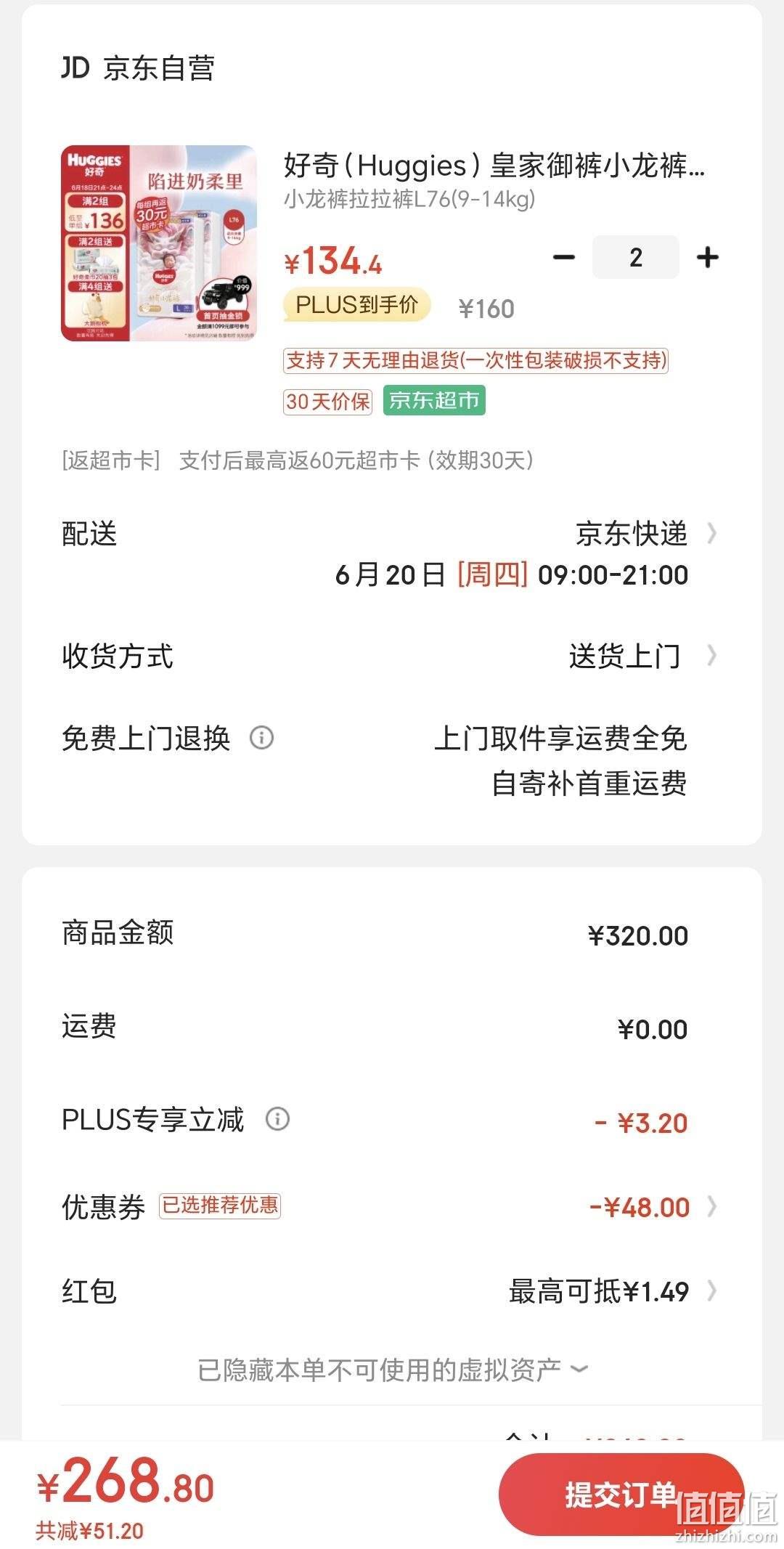Open 送货上门 receiving method chevron
This screenshot has width=784, height=1549.
pyautogui.click(x=712, y=656)
